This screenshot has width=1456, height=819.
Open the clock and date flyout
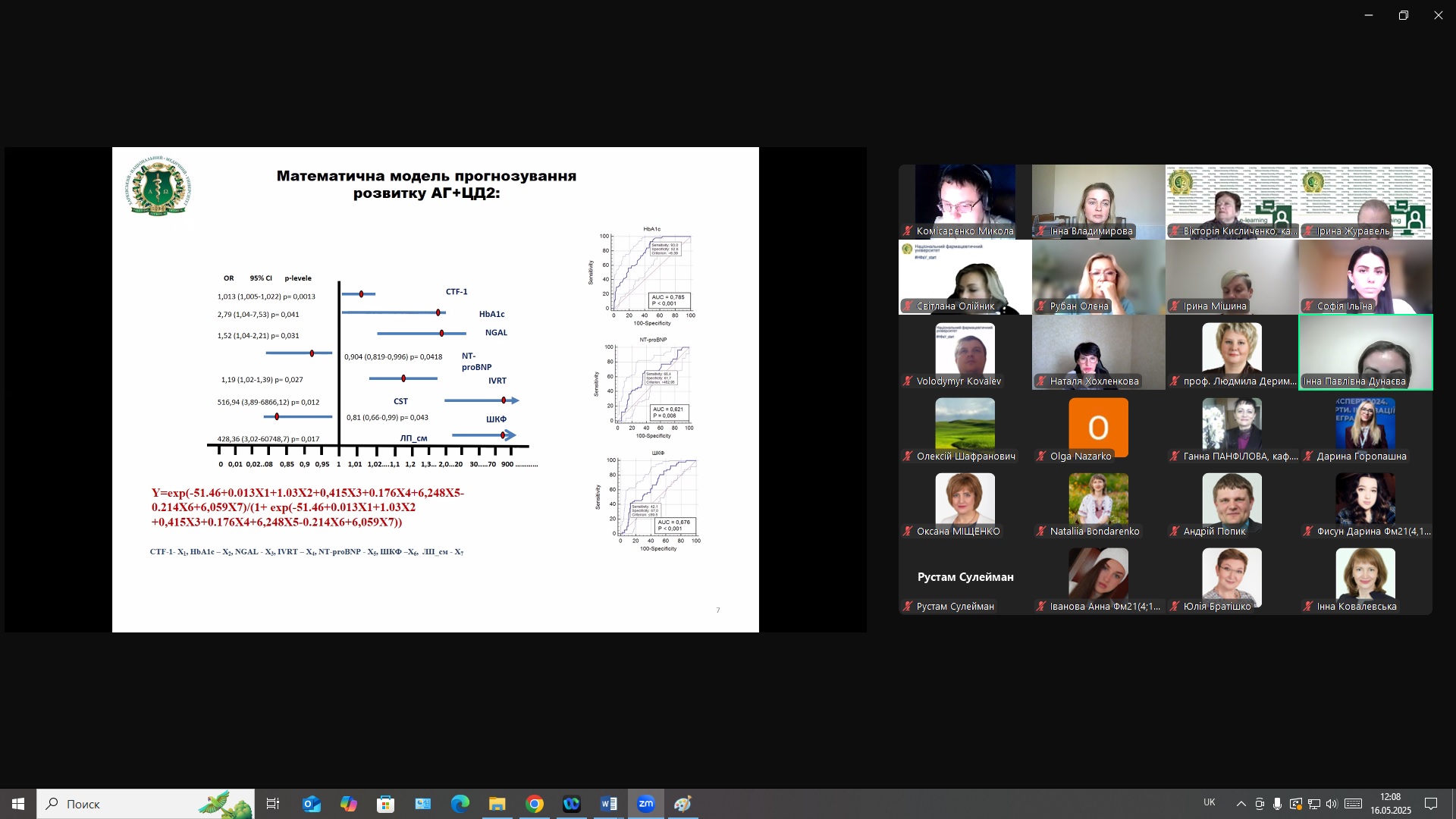coord(1391,804)
